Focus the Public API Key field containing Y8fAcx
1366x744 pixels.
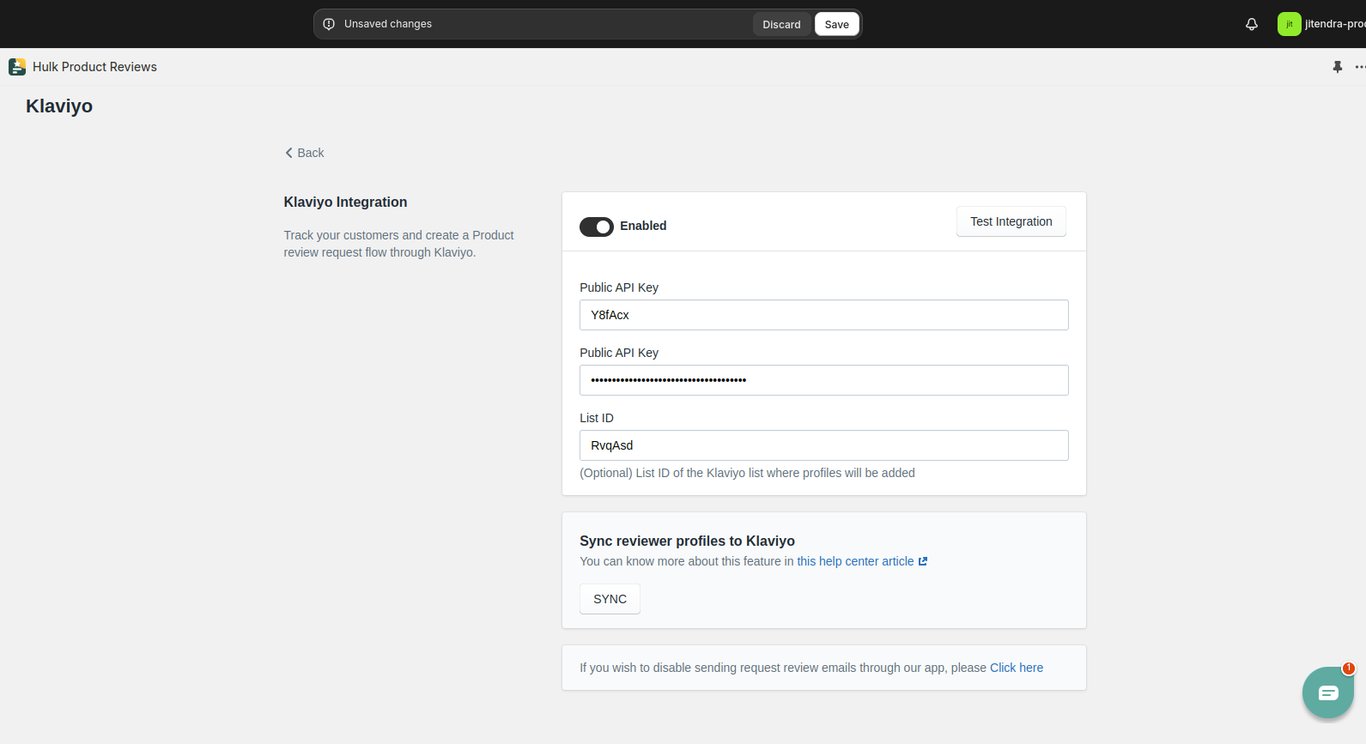coord(823,315)
